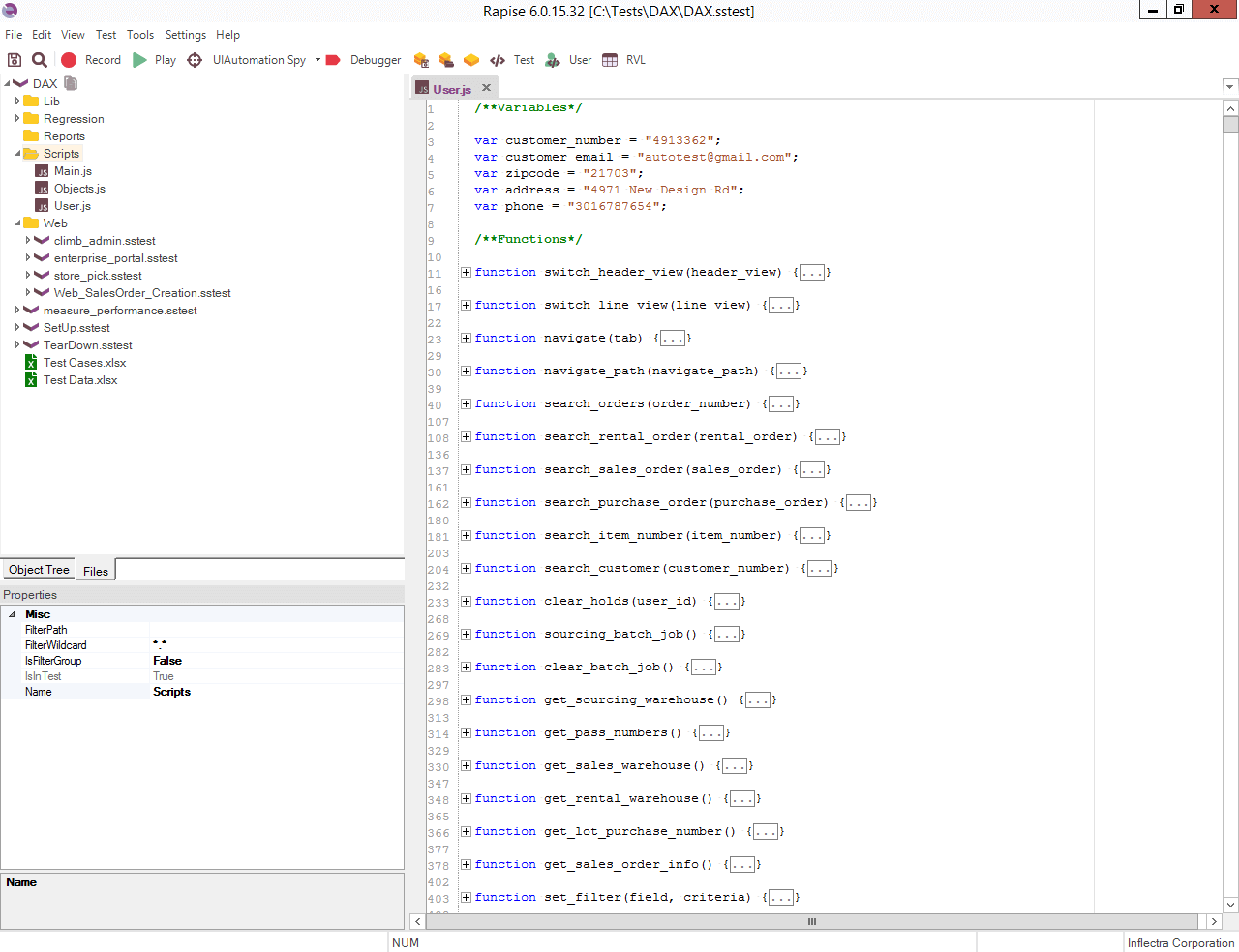Image resolution: width=1239 pixels, height=952 pixels.
Task: Collapse the Misc properties group
Action: (x=12, y=614)
